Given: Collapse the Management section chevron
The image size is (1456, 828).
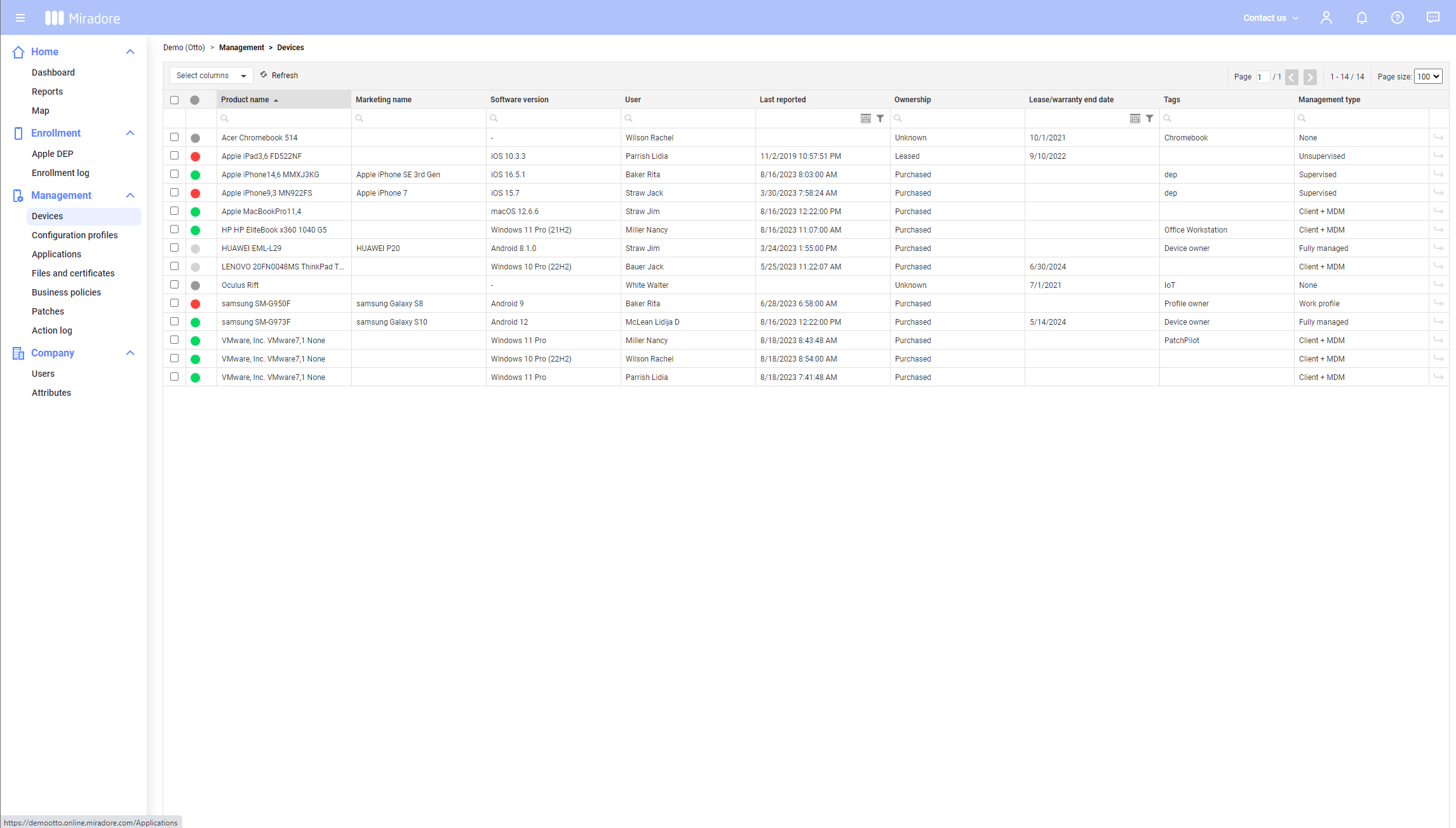Looking at the screenshot, I should 130,196.
